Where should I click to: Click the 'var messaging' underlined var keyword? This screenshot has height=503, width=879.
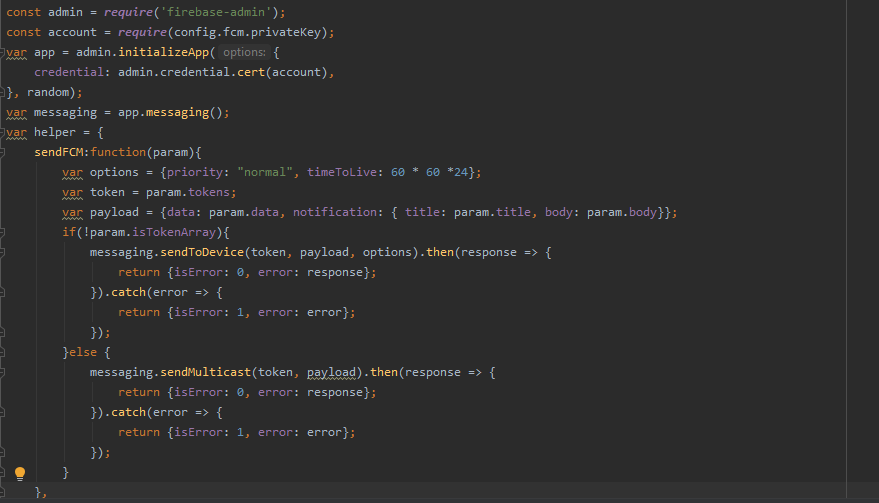[x=16, y=112]
